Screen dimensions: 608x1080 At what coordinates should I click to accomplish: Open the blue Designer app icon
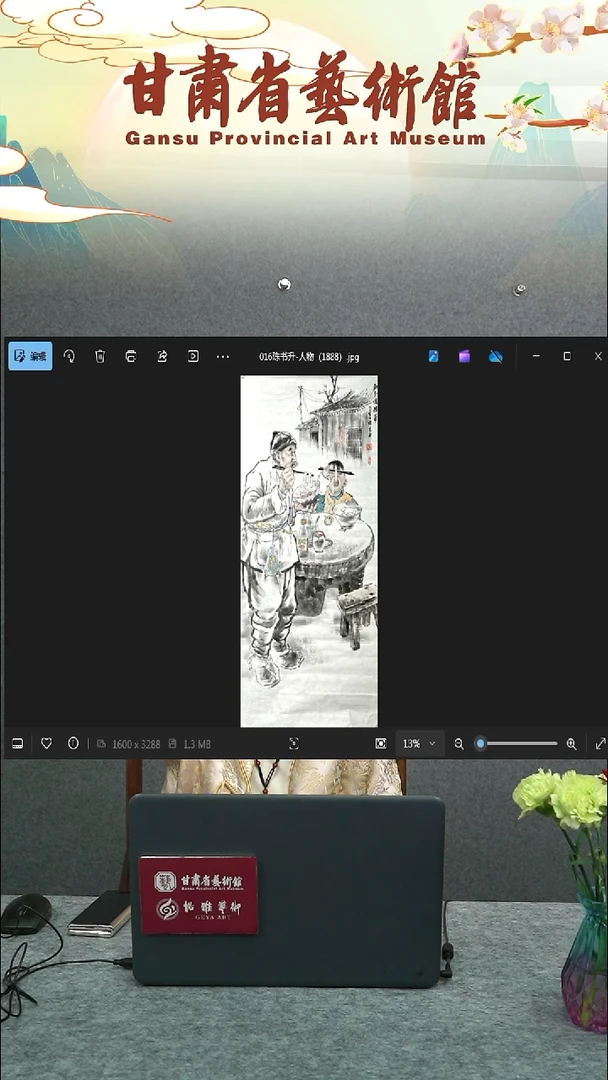(434, 356)
